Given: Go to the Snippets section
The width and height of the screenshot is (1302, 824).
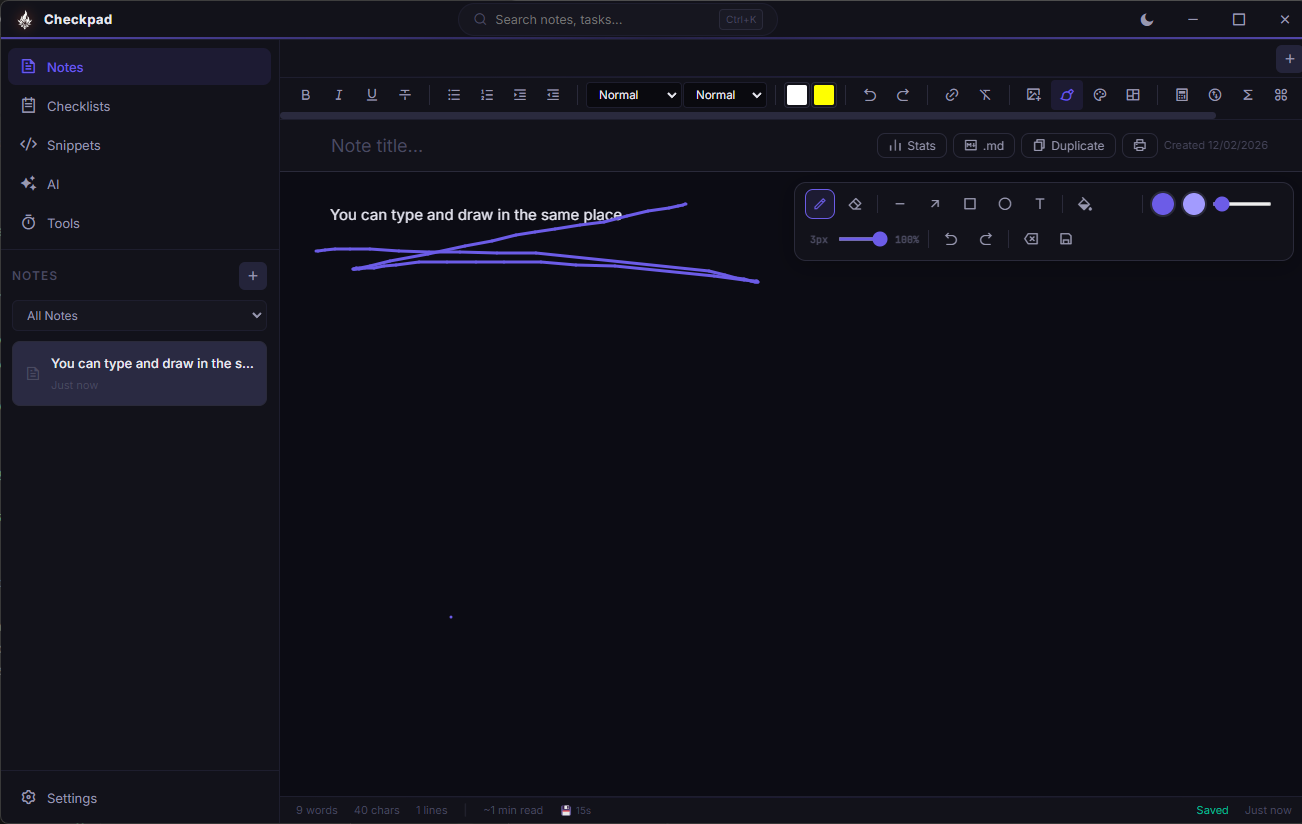Looking at the screenshot, I should (73, 145).
